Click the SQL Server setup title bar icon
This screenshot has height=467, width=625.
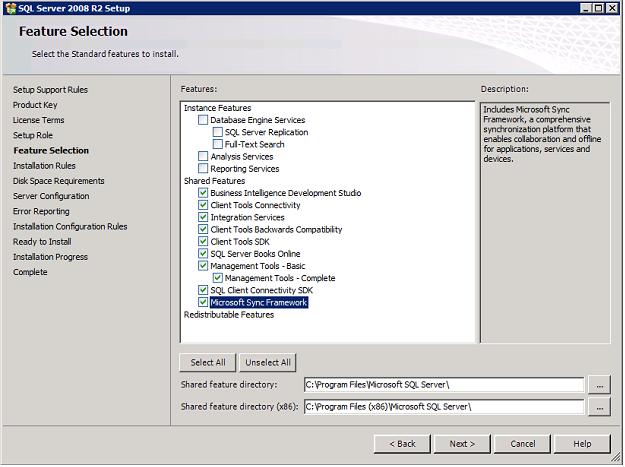11,8
